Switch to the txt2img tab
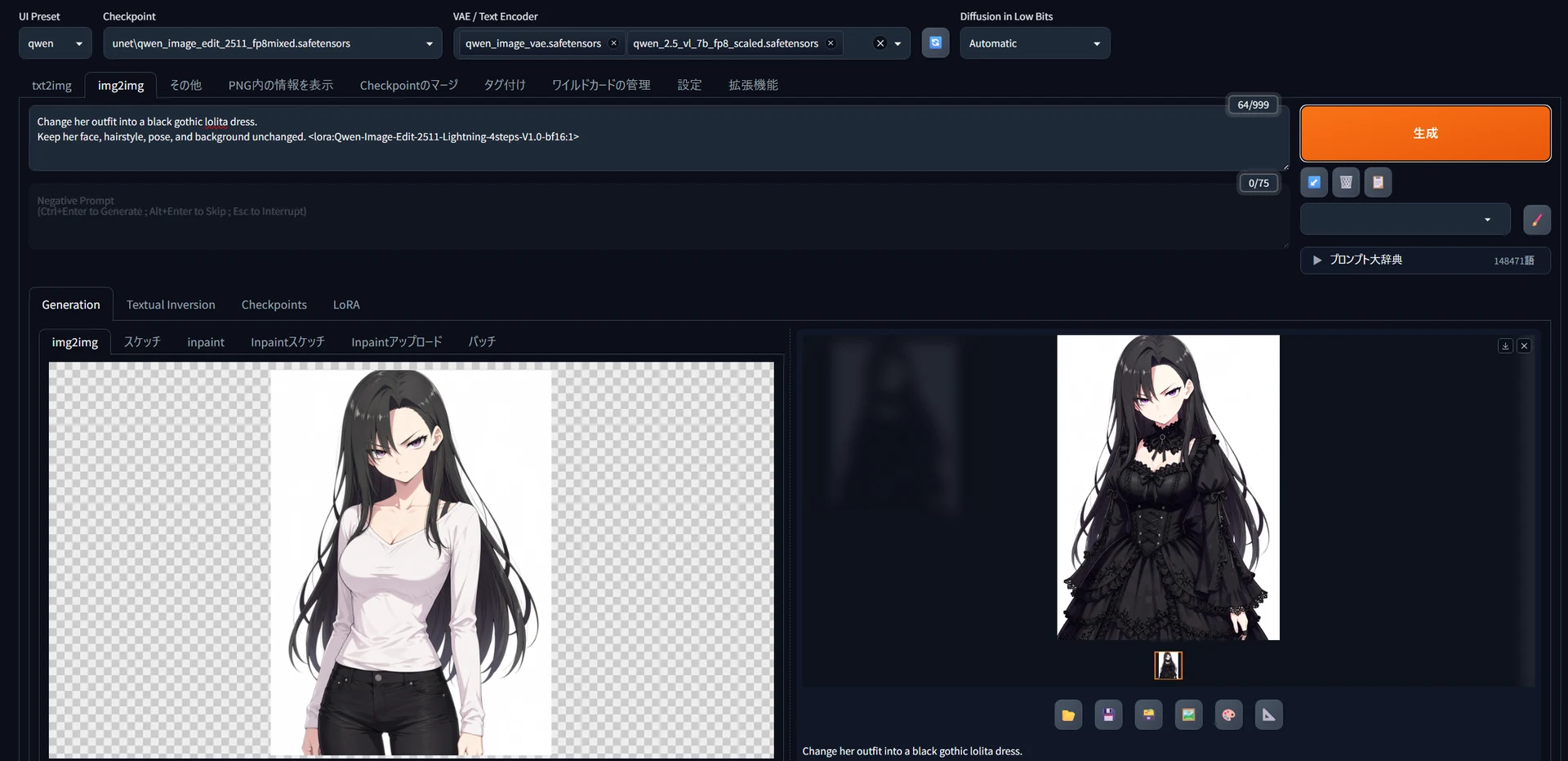The image size is (1568, 761). click(x=51, y=85)
